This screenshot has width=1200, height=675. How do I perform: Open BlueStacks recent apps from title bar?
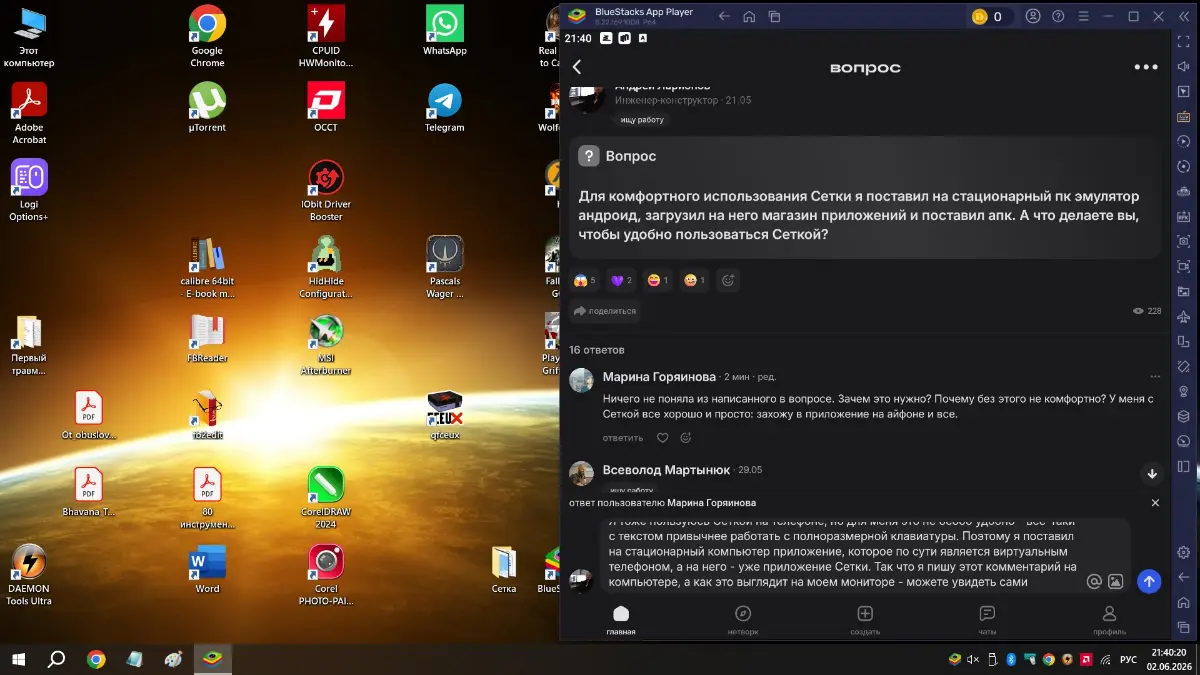(x=774, y=16)
